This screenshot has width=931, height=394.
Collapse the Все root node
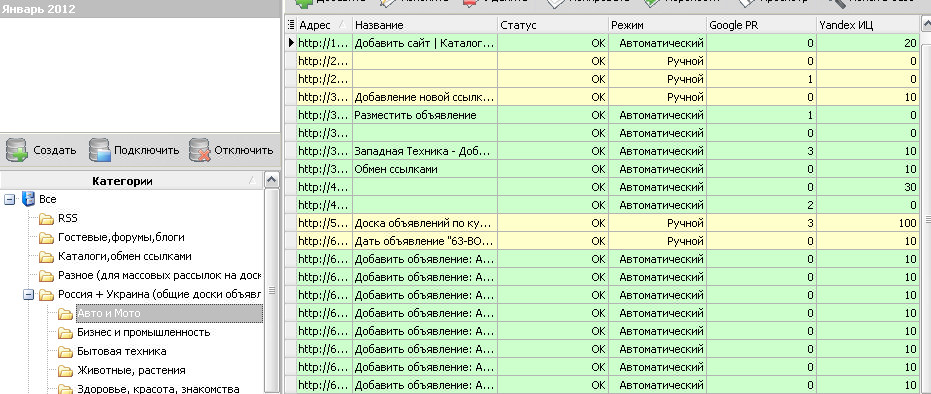point(9,199)
